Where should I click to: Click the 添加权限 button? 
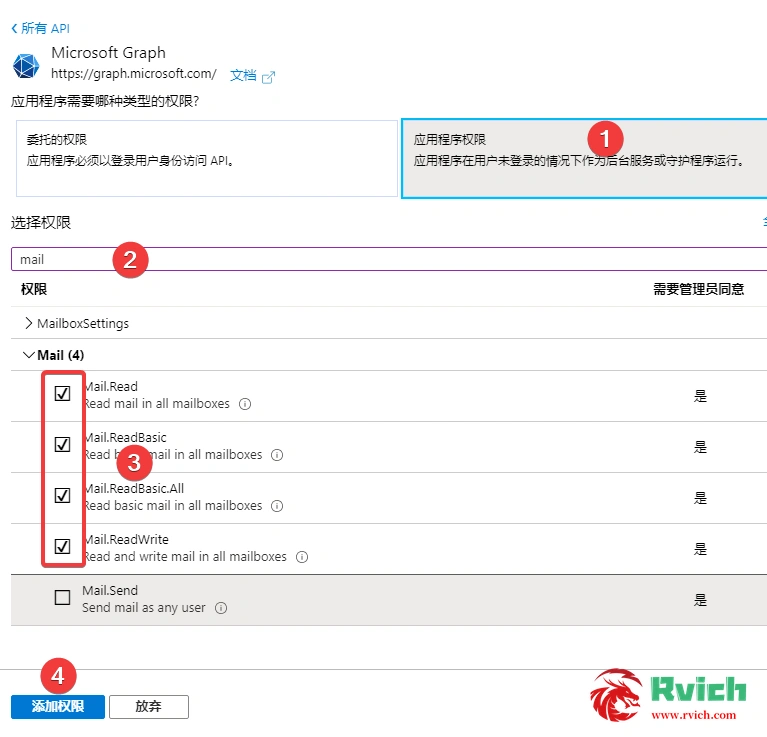[57, 706]
